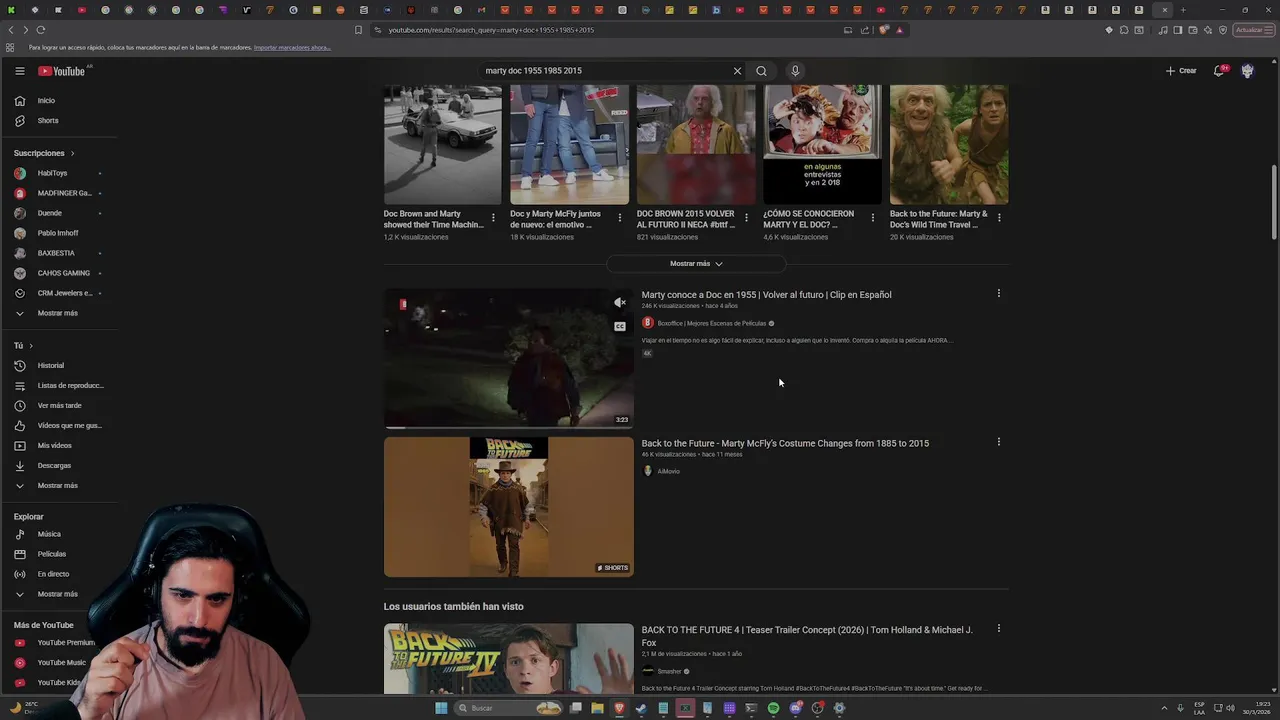1280x720 pixels.
Task: Open Ver más tarde list
Action: coord(60,405)
